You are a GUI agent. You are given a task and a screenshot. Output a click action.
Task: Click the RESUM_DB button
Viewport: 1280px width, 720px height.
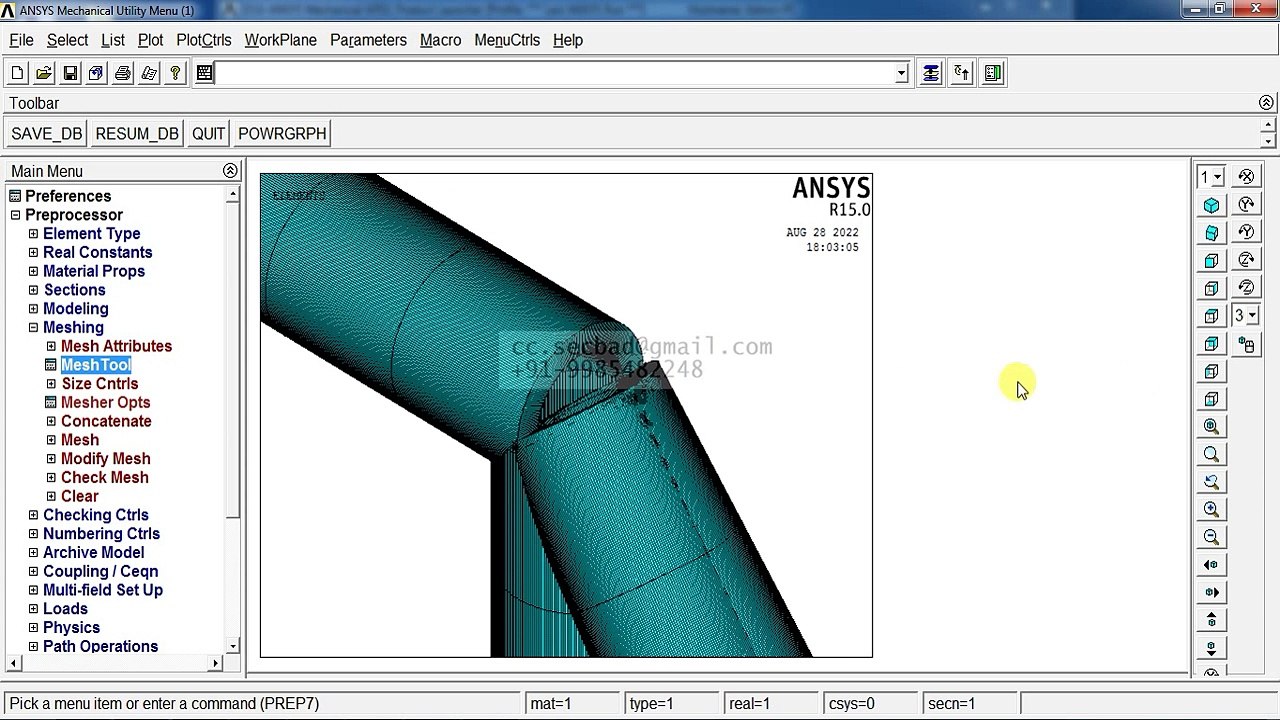coord(137,134)
